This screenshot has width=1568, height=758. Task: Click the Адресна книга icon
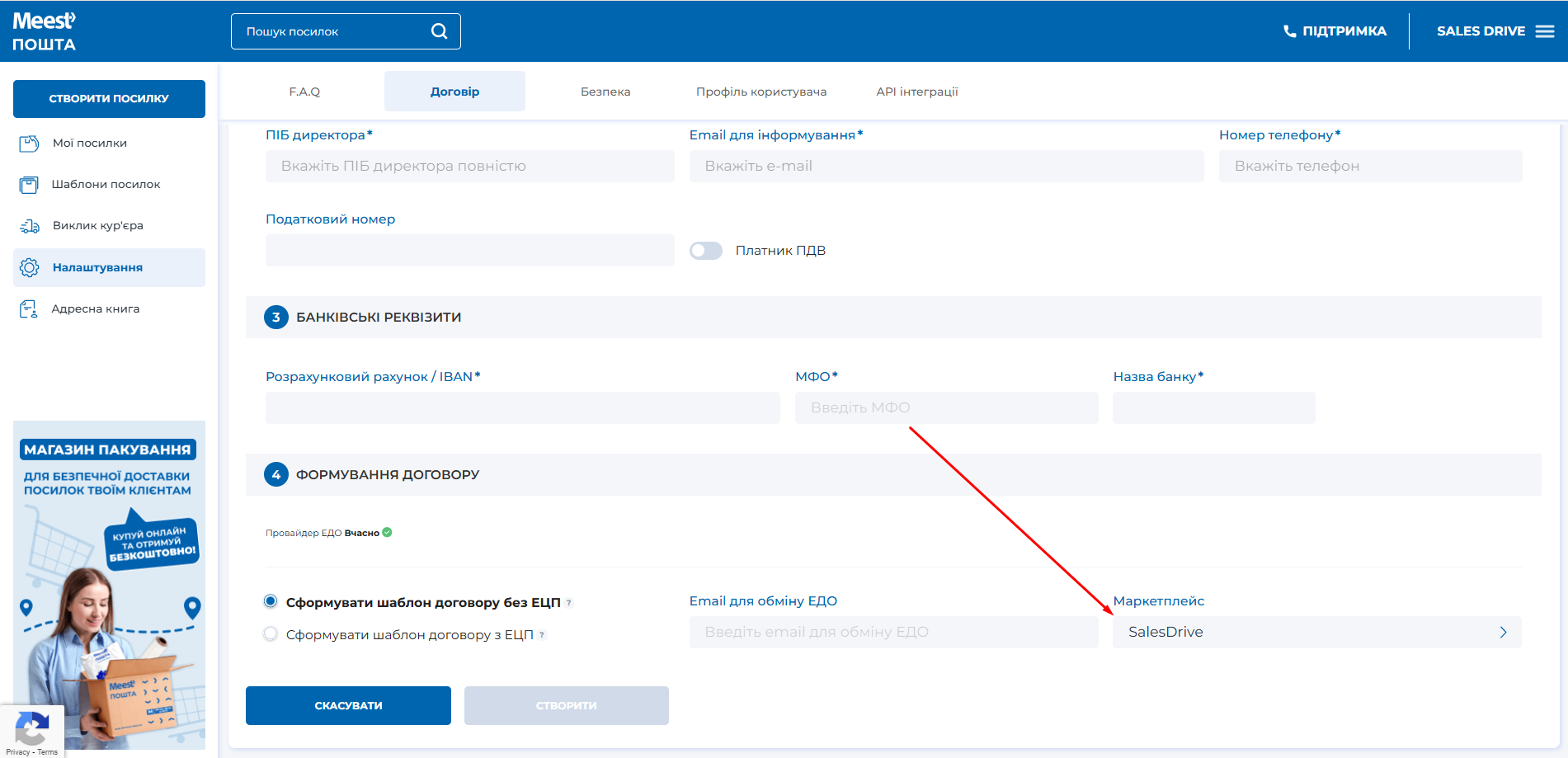(x=29, y=309)
